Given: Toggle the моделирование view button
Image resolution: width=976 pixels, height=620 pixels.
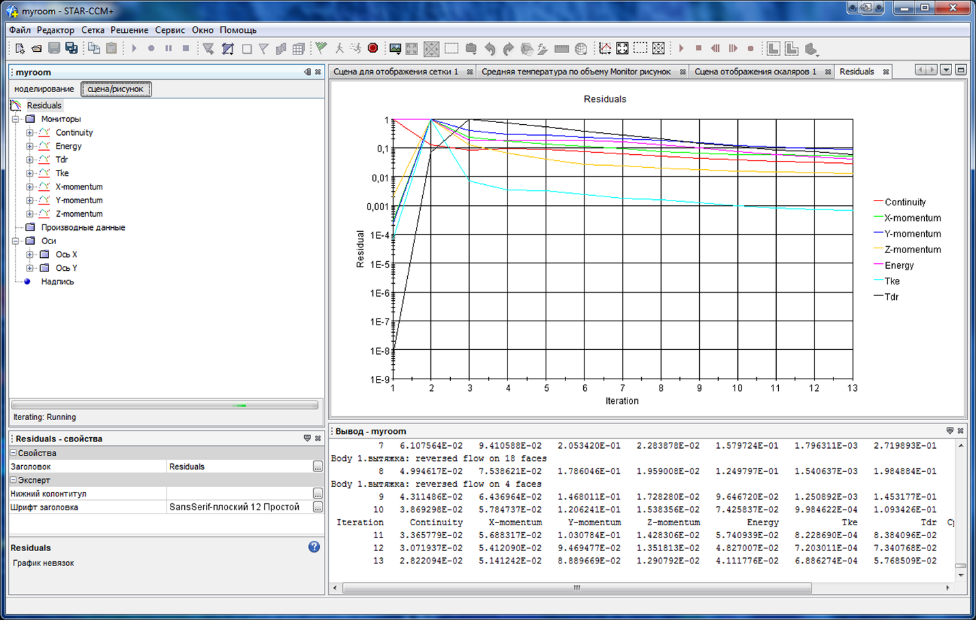Looking at the screenshot, I should [43, 89].
